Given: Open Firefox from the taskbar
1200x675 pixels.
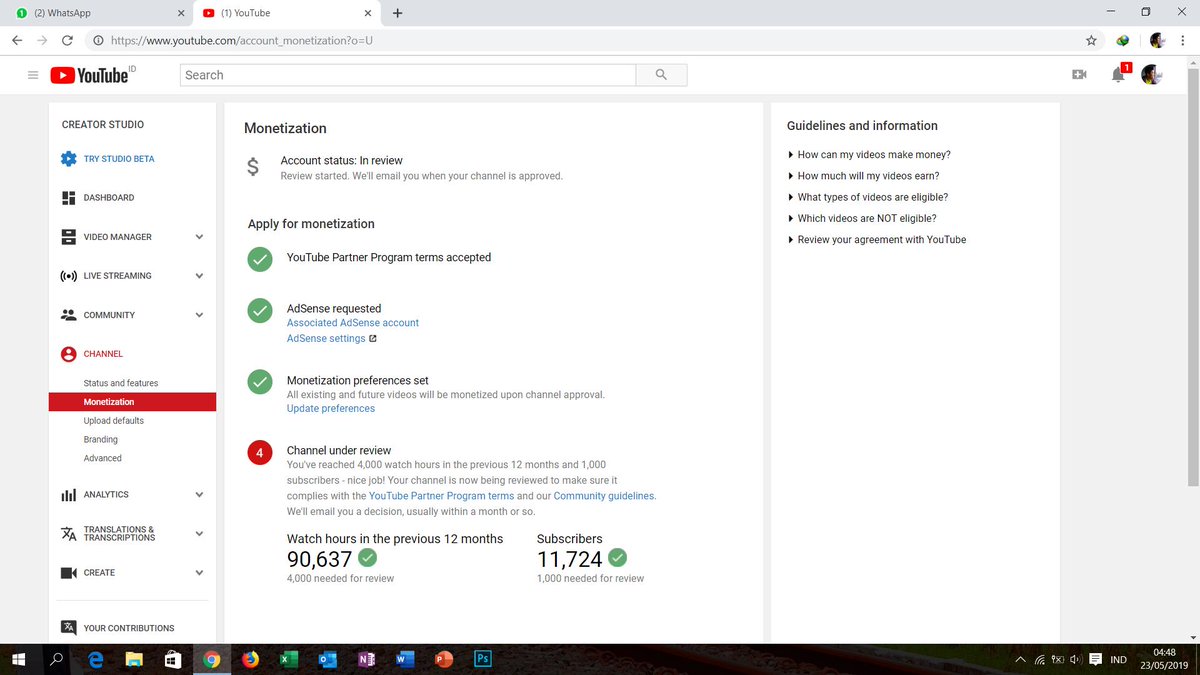Looking at the screenshot, I should click(x=250, y=659).
